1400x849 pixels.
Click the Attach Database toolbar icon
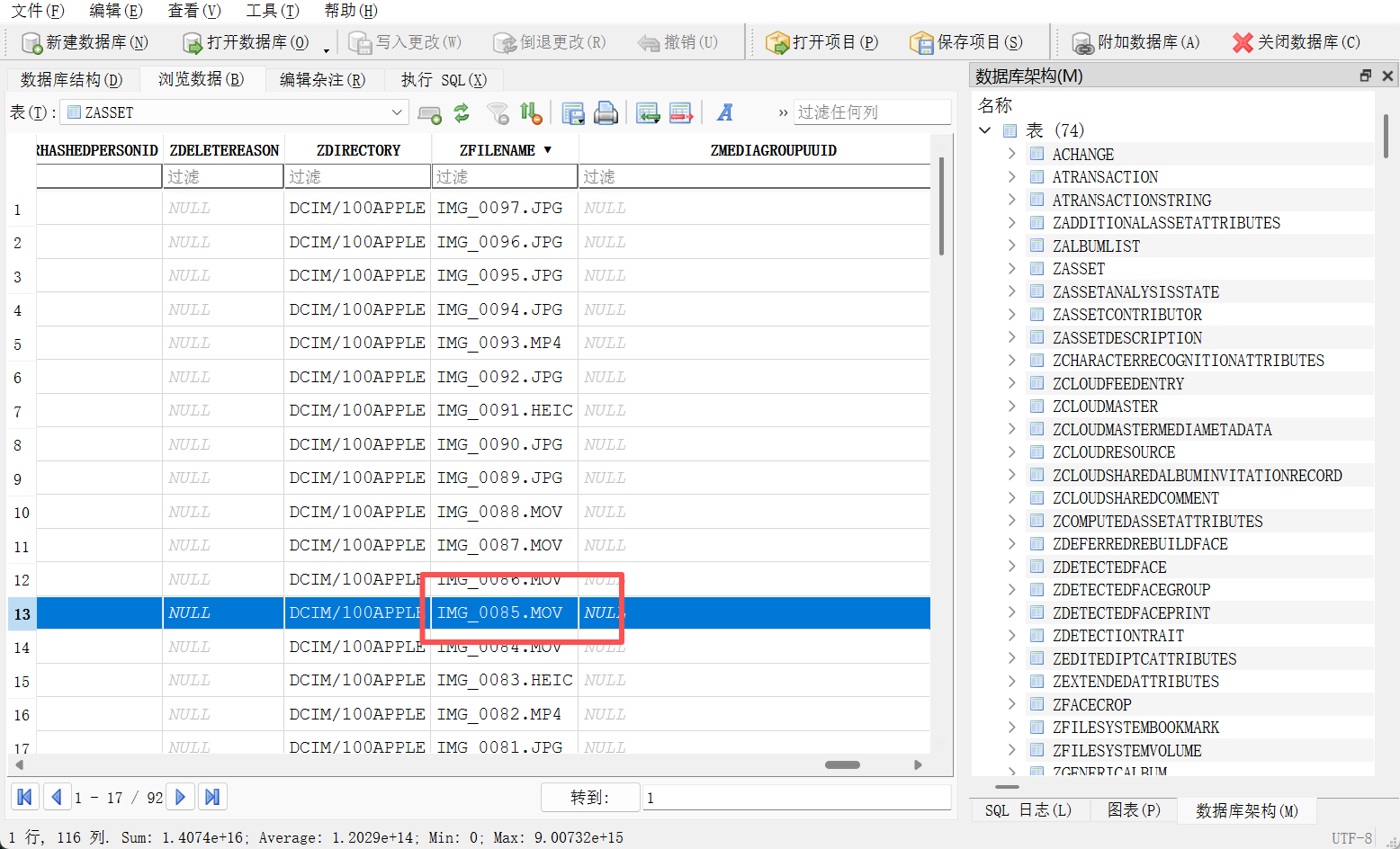(x=1082, y=43)
